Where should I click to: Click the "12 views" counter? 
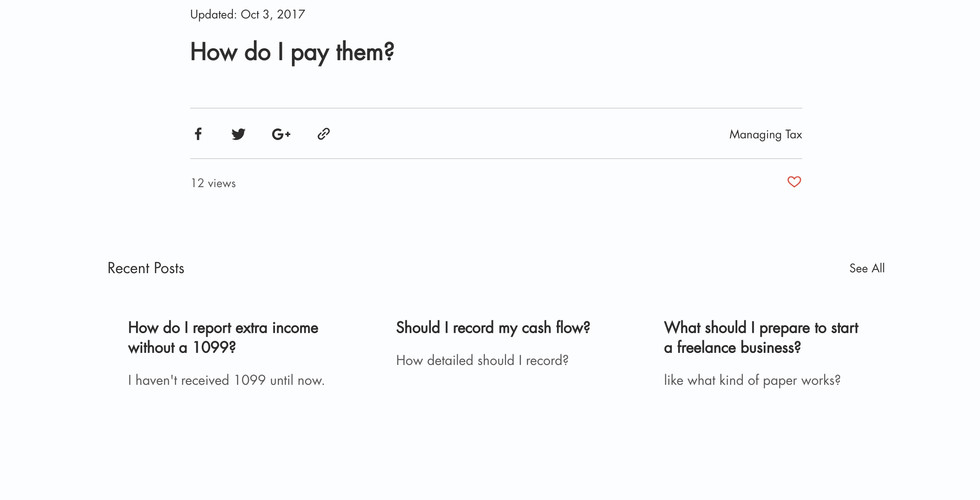(213, 183)
